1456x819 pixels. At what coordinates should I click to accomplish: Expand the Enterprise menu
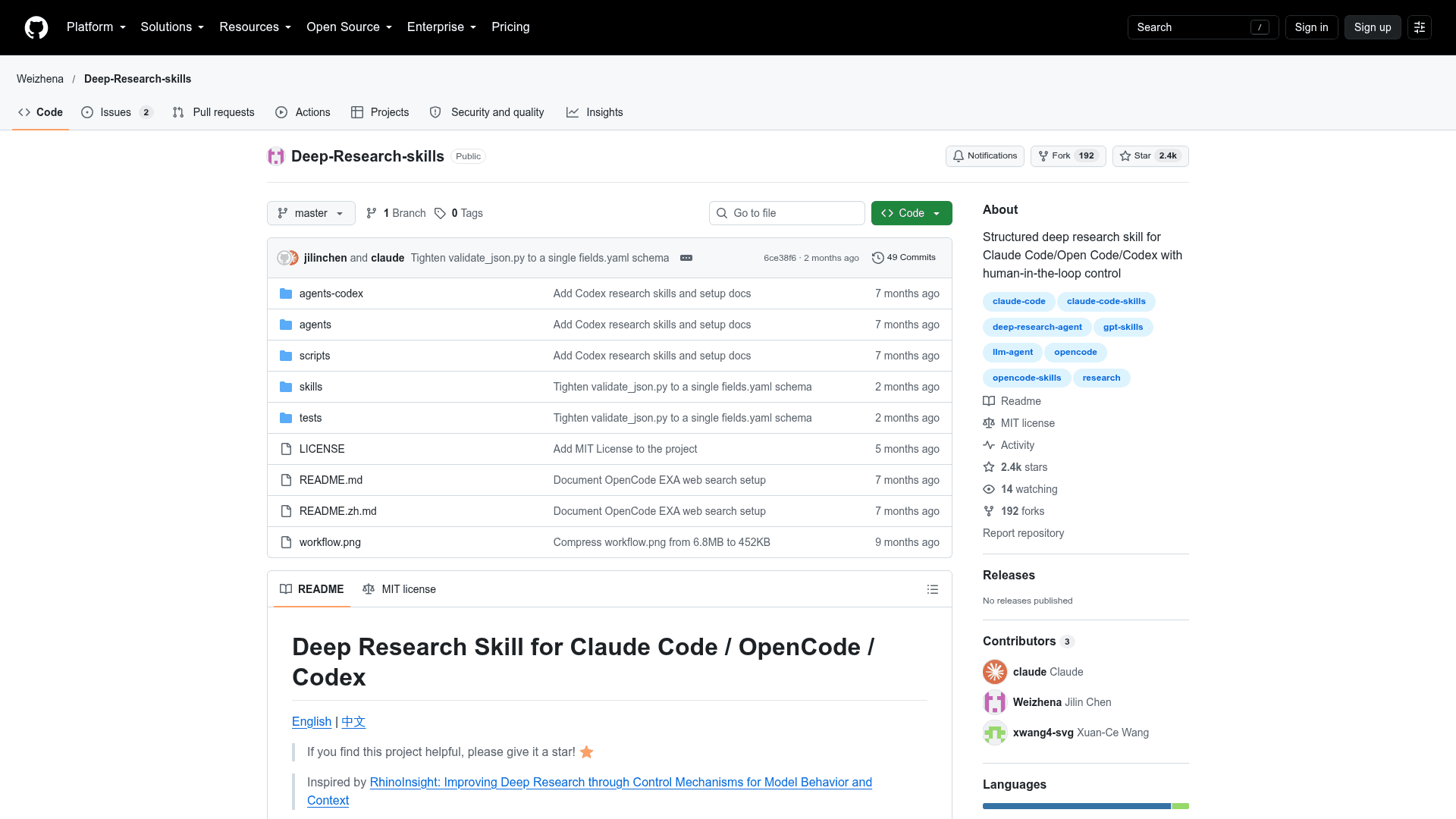click(x=442, y=27)
